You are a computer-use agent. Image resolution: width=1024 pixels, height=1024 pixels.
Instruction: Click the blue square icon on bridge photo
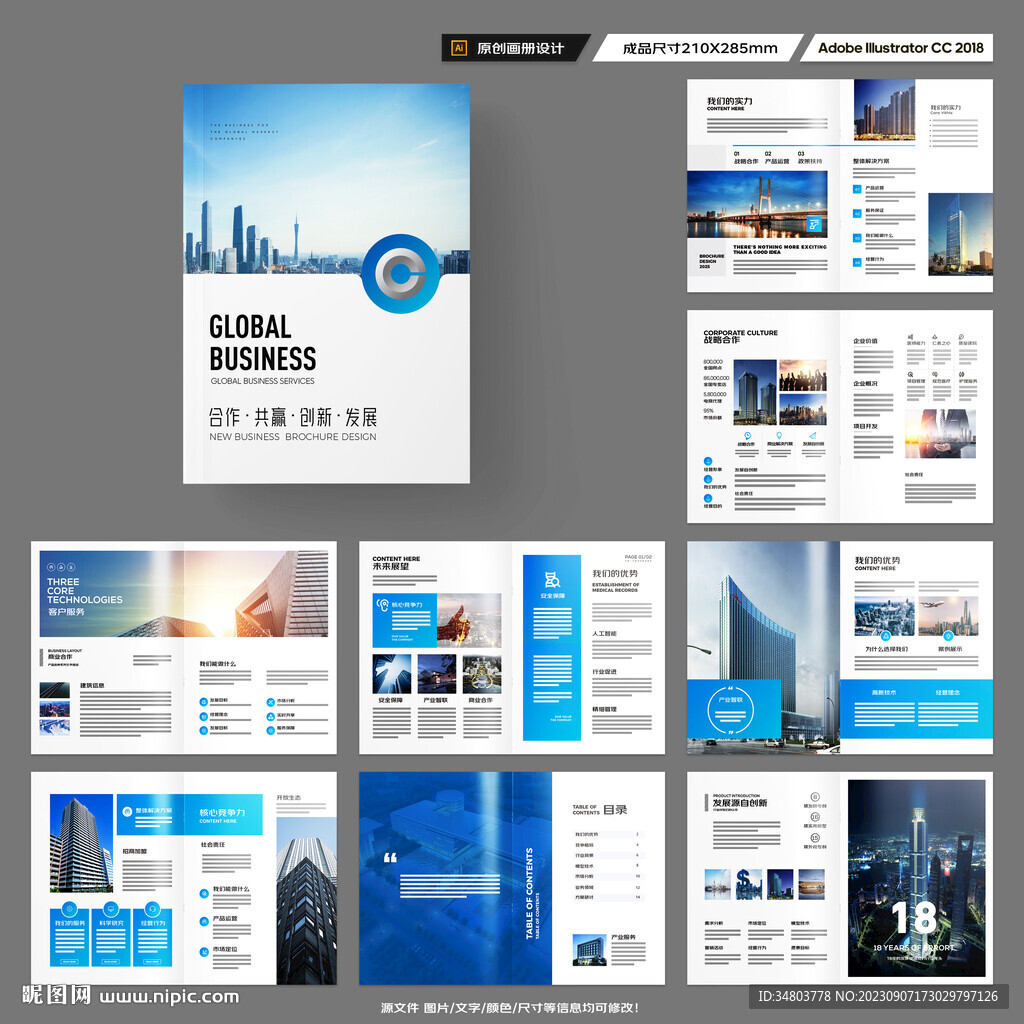814,225
